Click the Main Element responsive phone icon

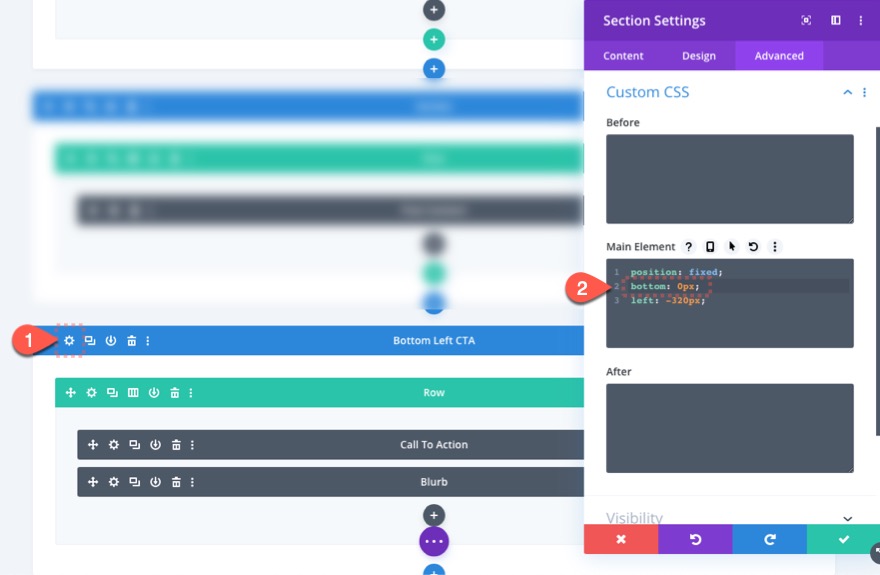tap(710, 247)
